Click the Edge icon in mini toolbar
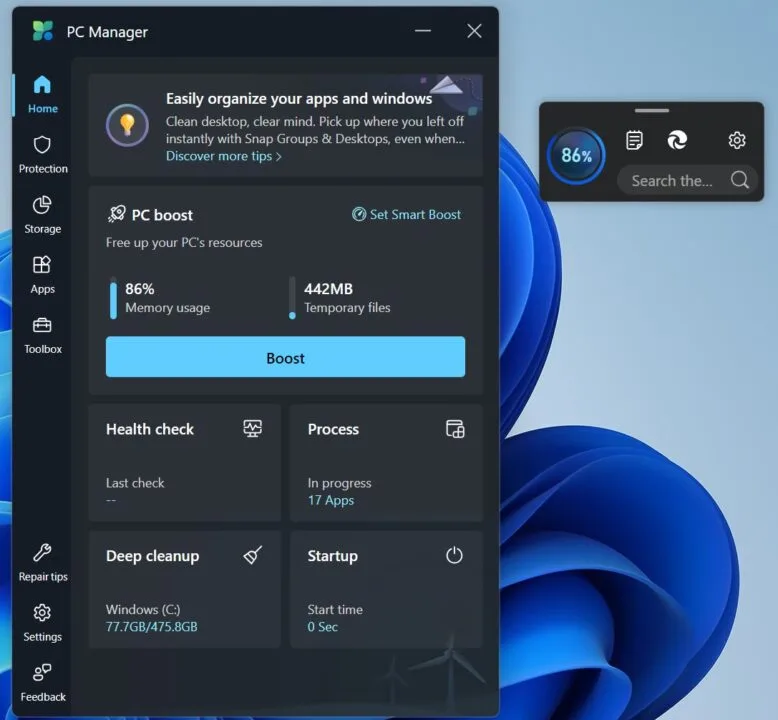The height and width of the screenshot is (720, 778). pyautogui.click(x=677, y=140)
